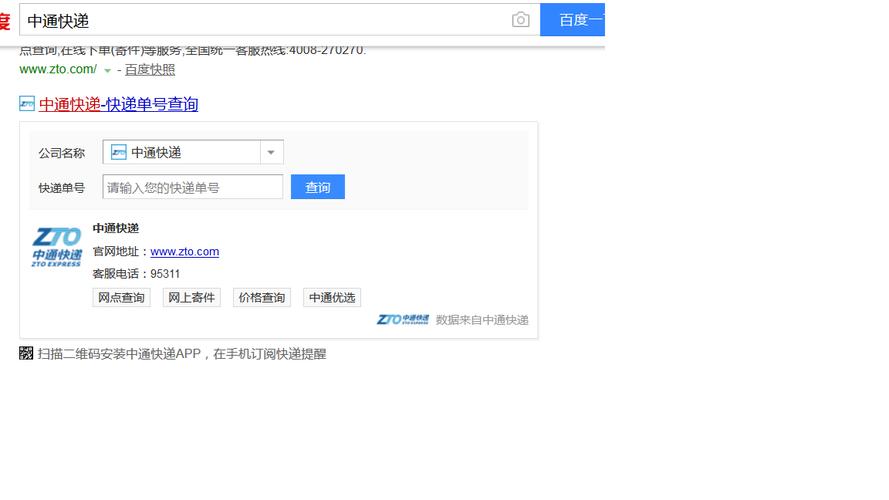Click the 网上寄件 button
Image resolution: width=889 pixels, height=500 pixels.
tap(192, 298)
